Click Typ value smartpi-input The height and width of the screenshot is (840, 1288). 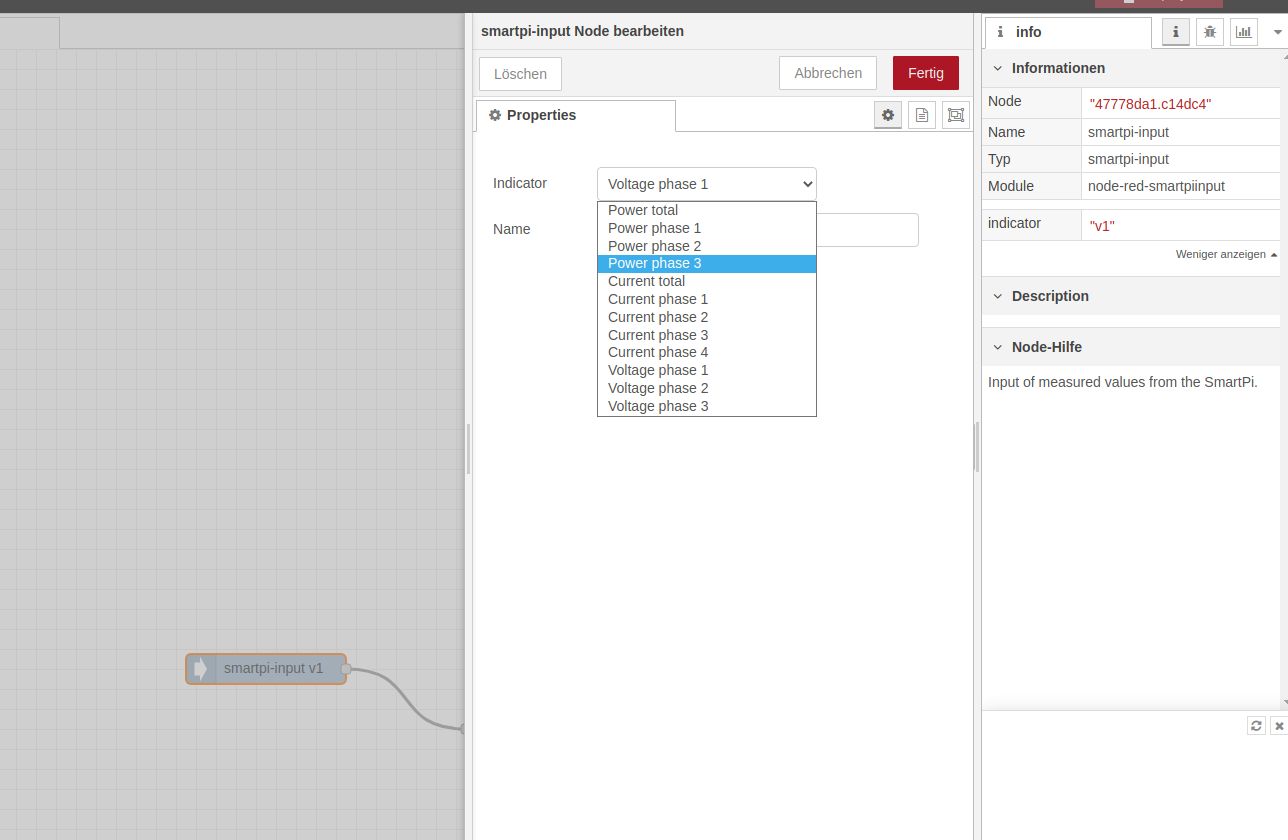point(1128,159)
